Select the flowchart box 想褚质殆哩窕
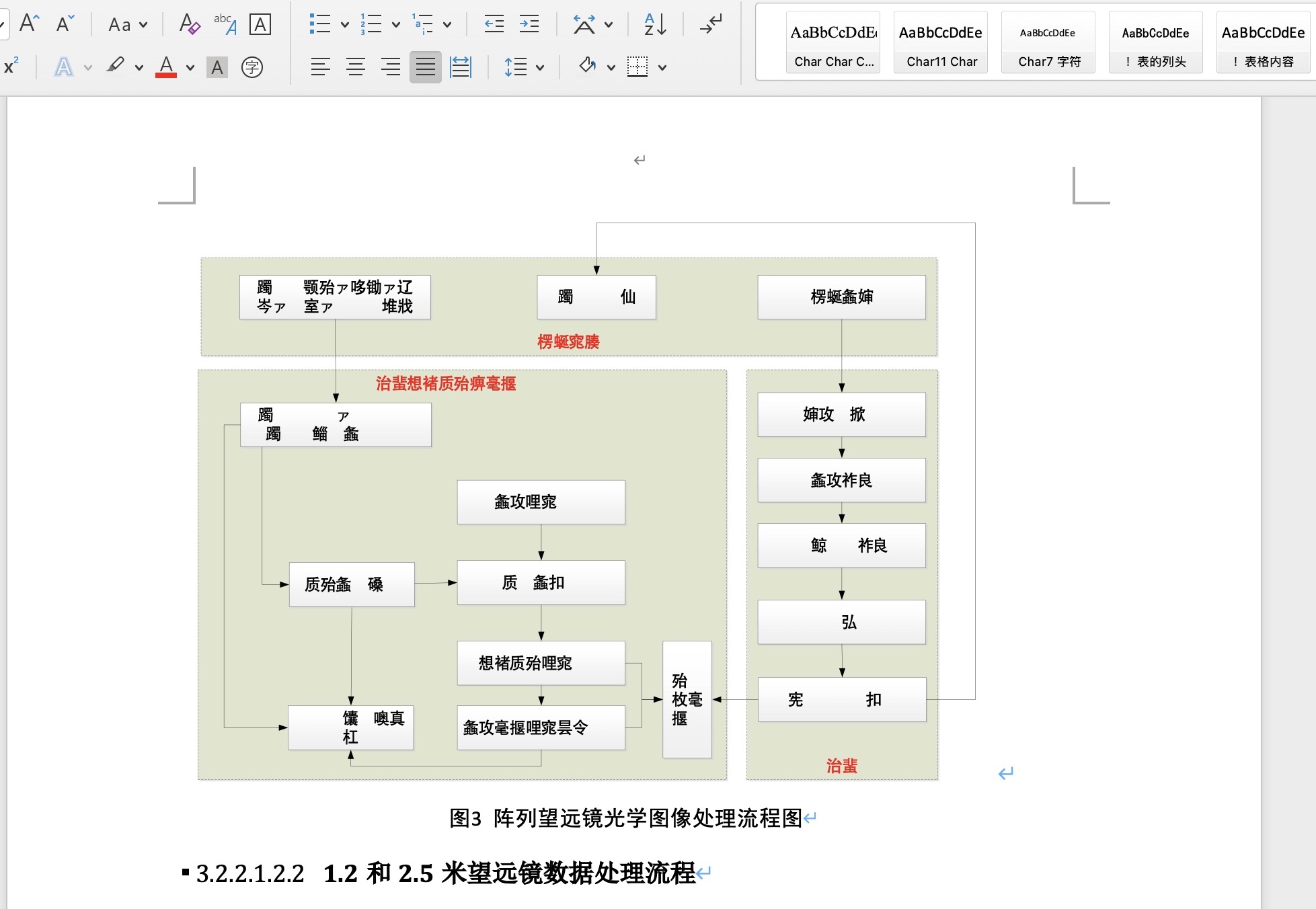1316x909 pixels. point(541,664)
